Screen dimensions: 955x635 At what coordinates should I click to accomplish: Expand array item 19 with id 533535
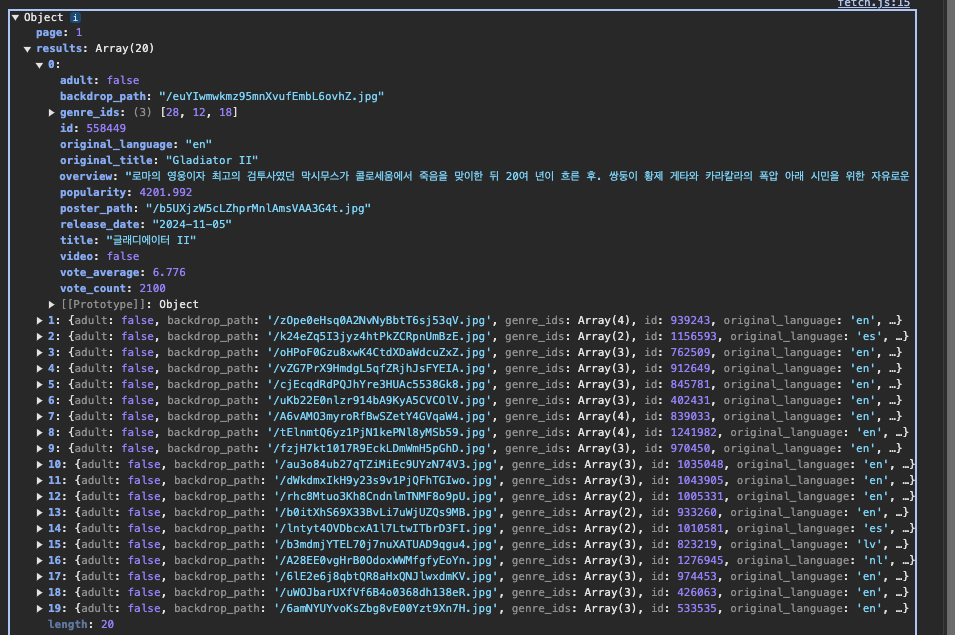pos(40,608)
